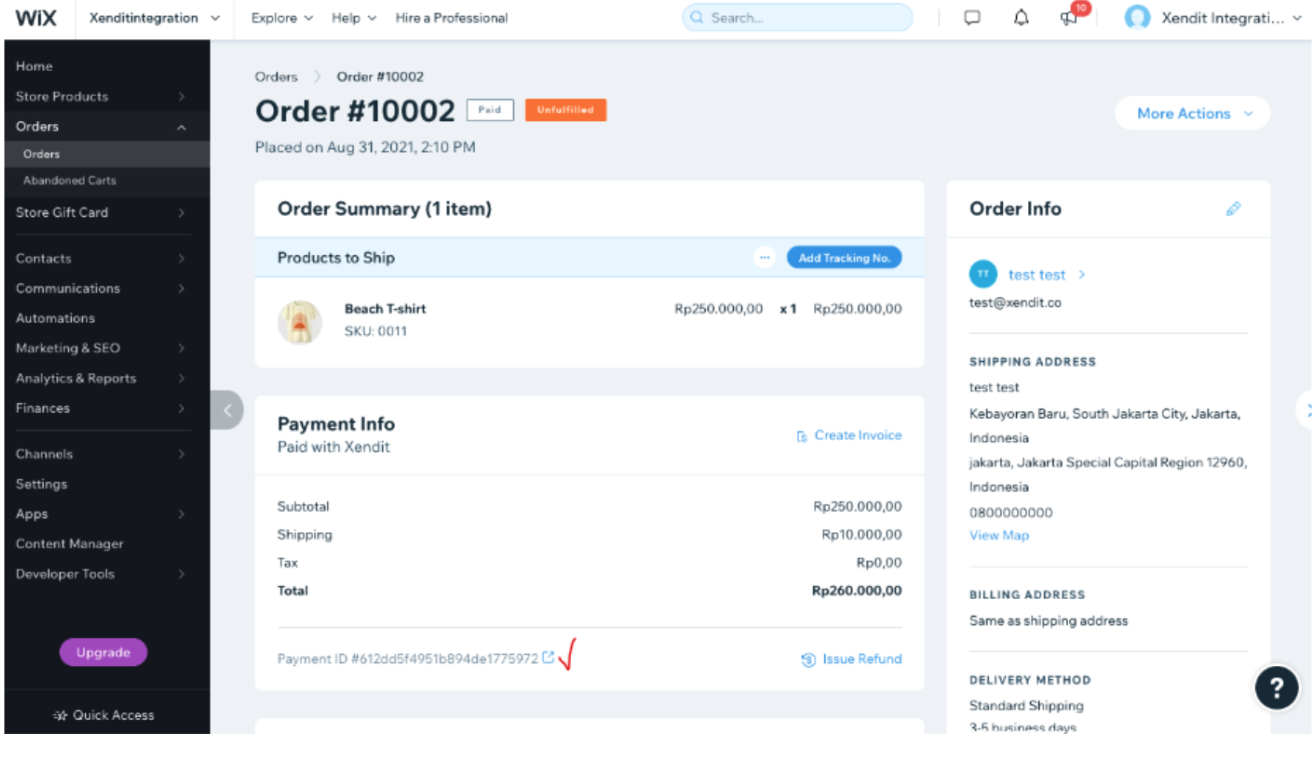Select Abandoned Carts in the sidebar
The width and height of the screenshot is (1315, 778).
pyautogui.click(x=69, y=181)
